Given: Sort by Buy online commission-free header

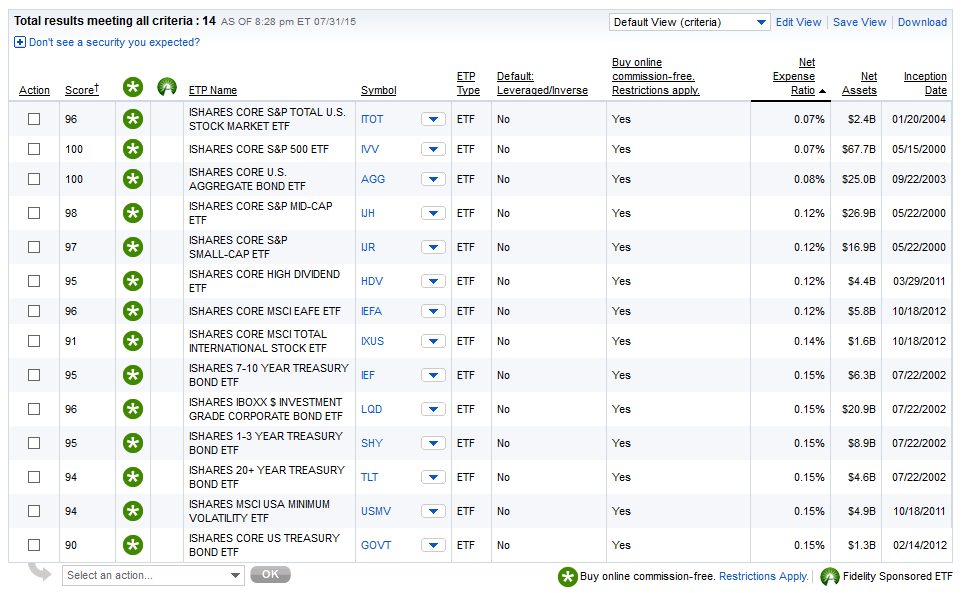Looking at the screenshot, I should point(656,77).
